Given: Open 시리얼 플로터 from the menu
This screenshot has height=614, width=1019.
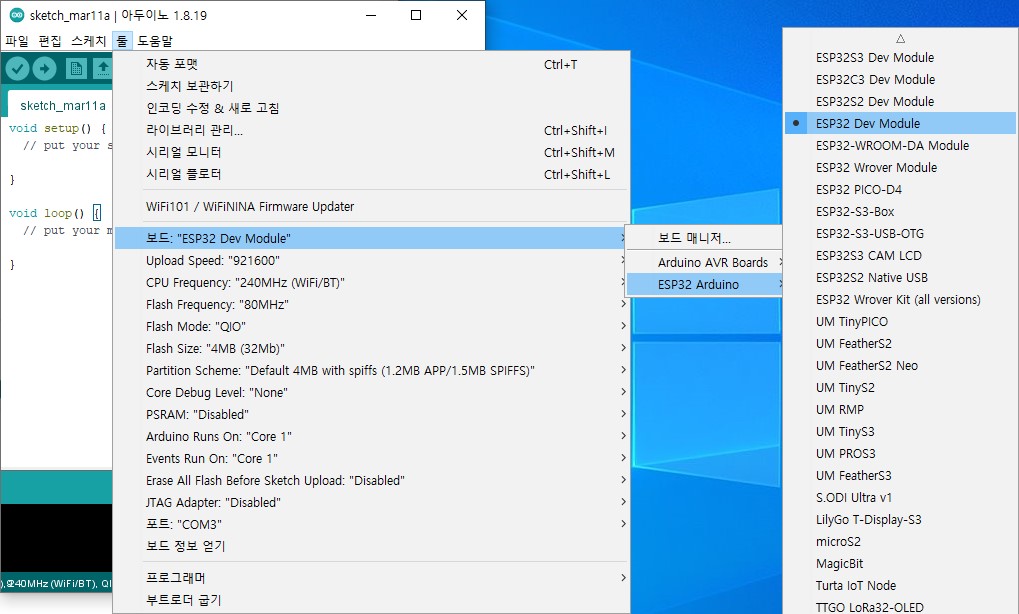Looking at the screenshot, I should coord(371,174).
